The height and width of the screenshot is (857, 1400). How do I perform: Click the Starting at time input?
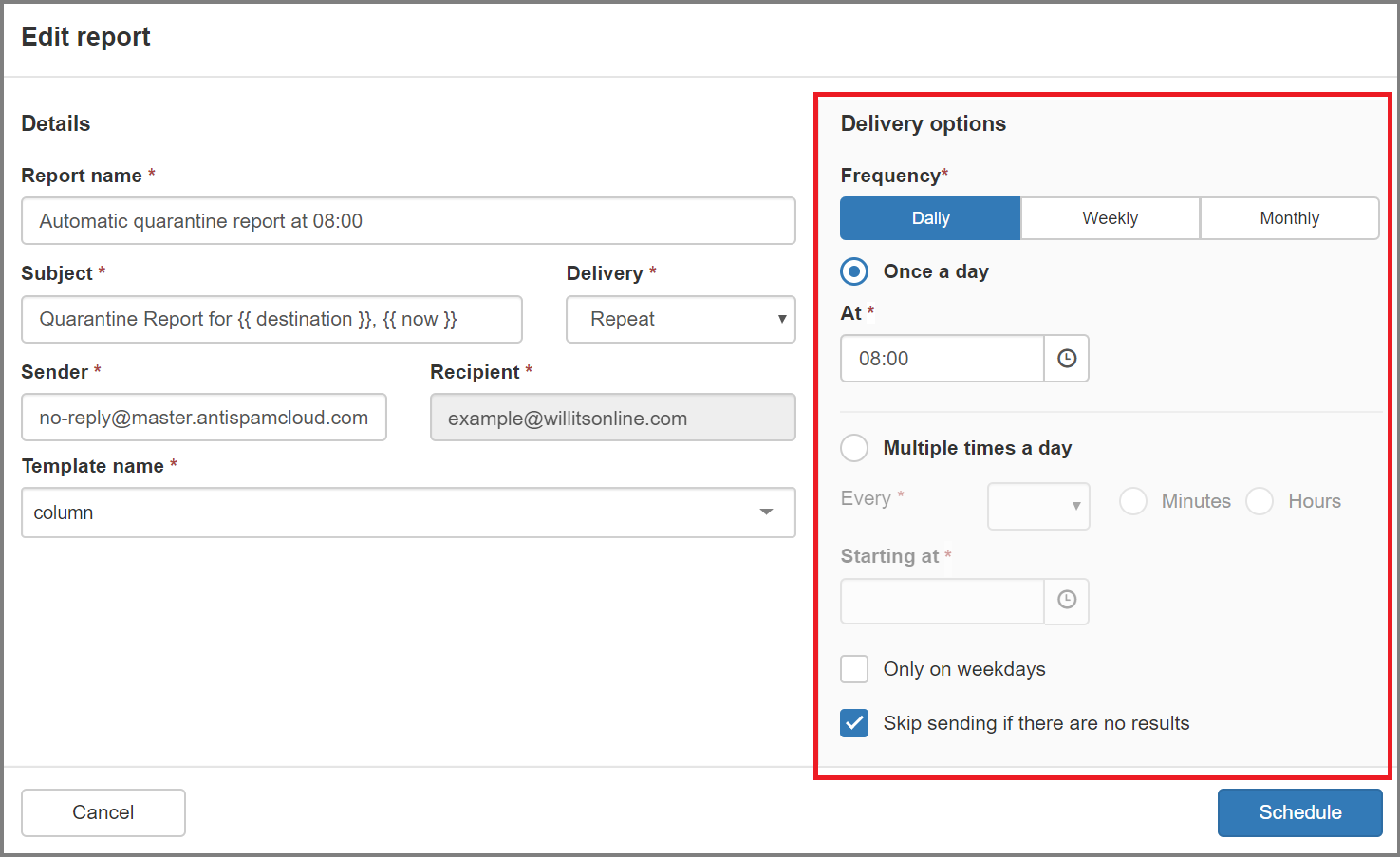click(942, 601)
